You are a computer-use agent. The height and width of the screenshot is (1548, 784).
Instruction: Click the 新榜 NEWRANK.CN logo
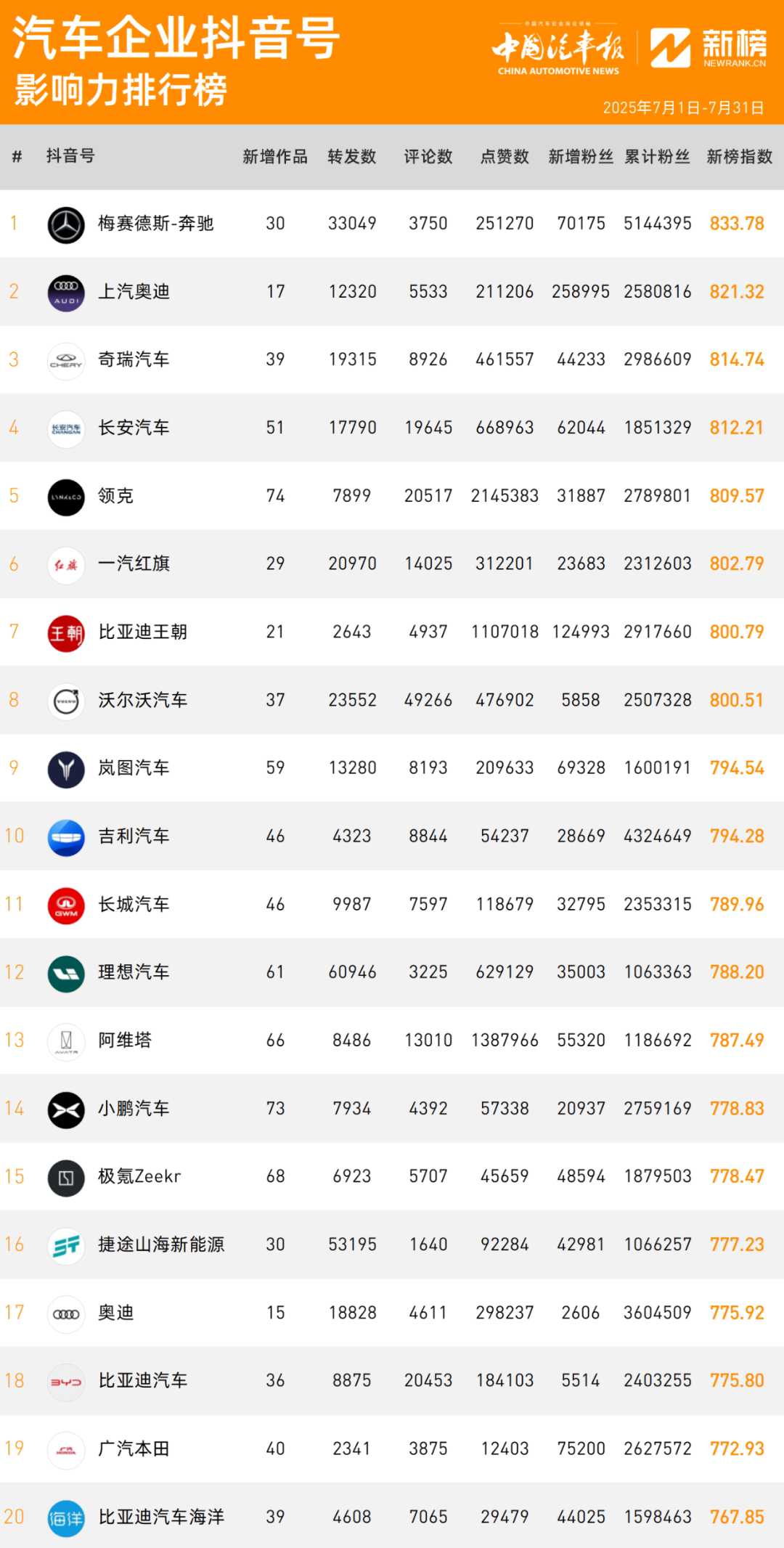pos(709,48)
